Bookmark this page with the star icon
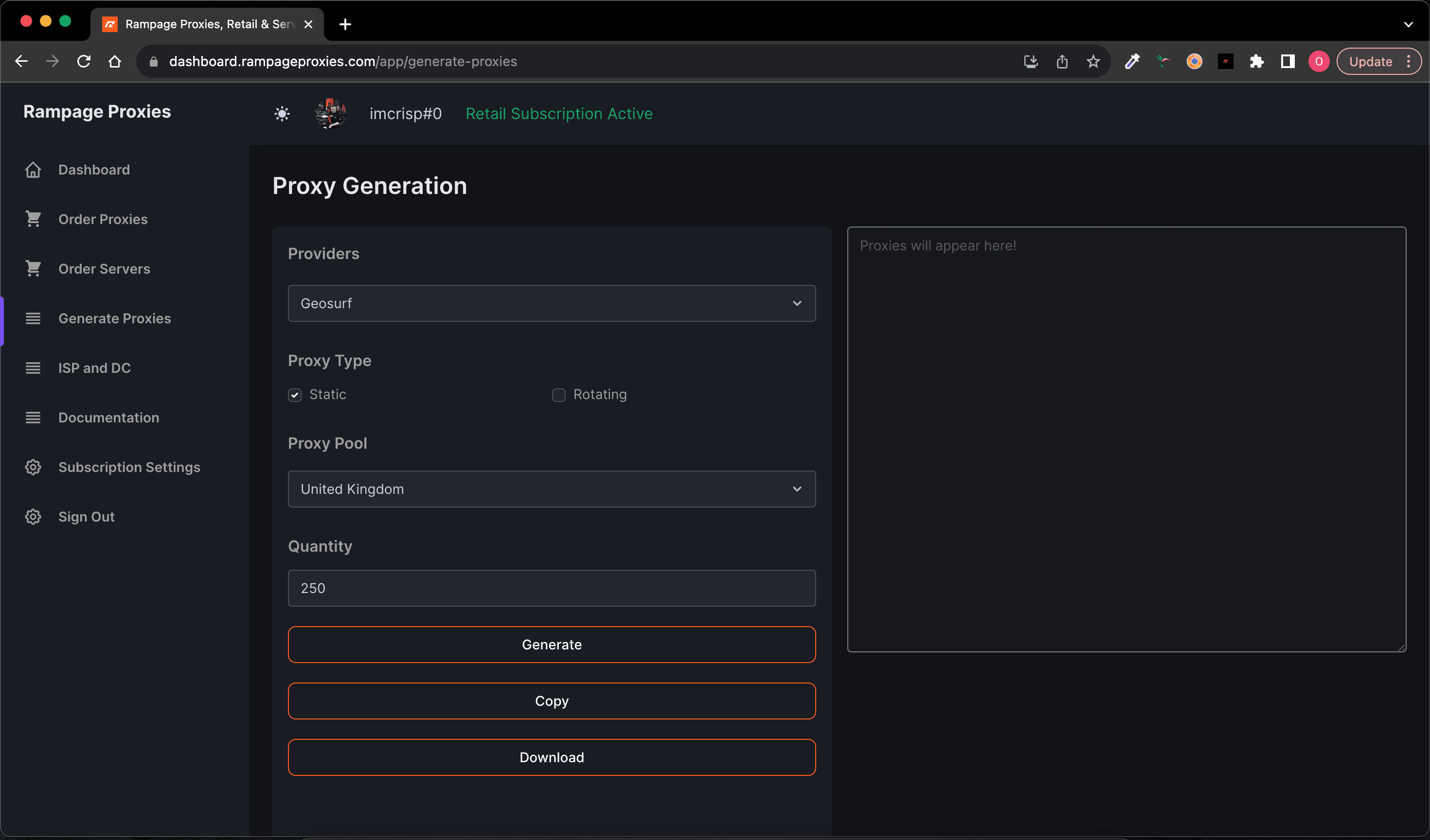 [1093, 61]
